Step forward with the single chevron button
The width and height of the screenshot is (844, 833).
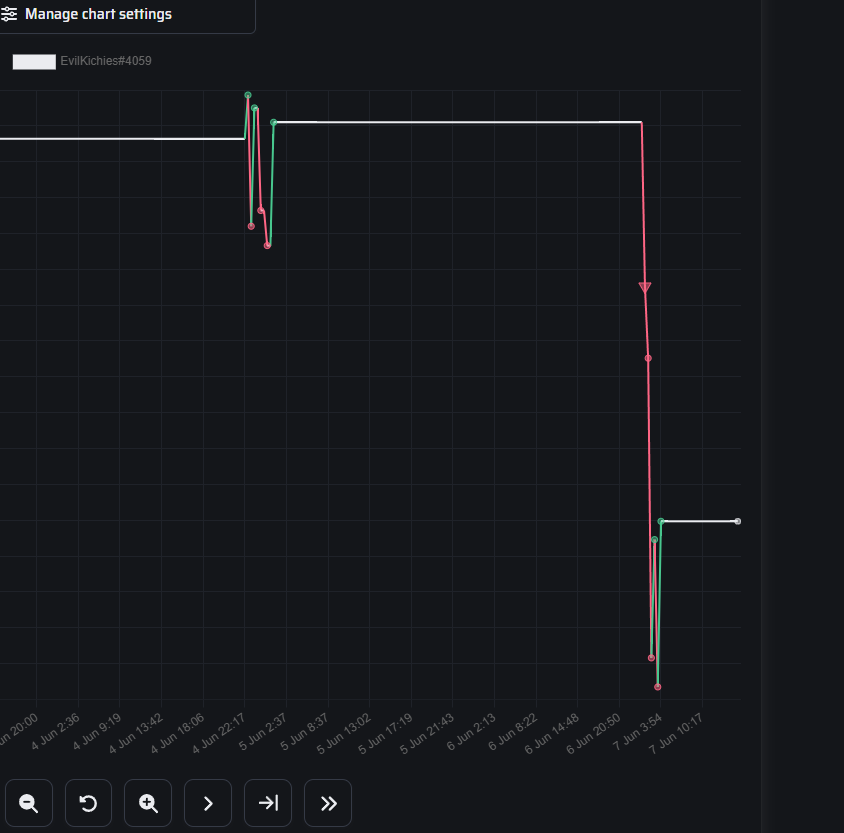[x=208, y=803]
